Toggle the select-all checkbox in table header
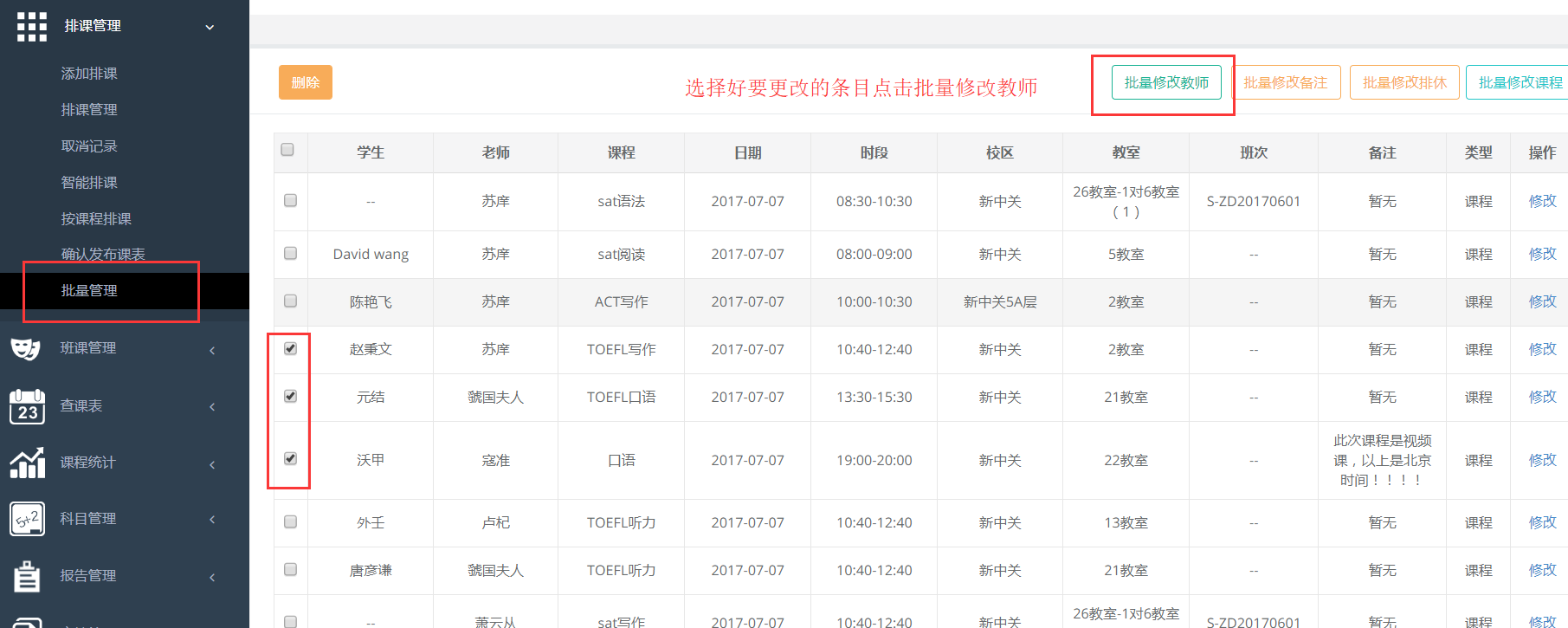 287,150
